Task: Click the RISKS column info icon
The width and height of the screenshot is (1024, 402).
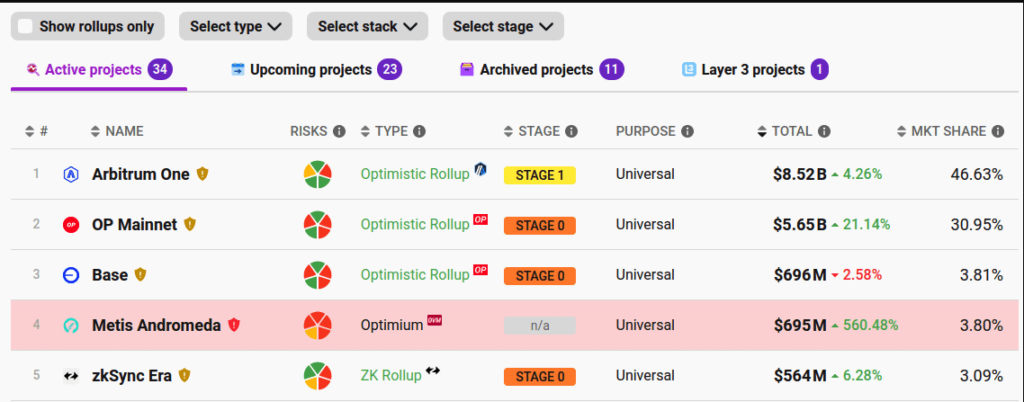Action: point(339,131)
